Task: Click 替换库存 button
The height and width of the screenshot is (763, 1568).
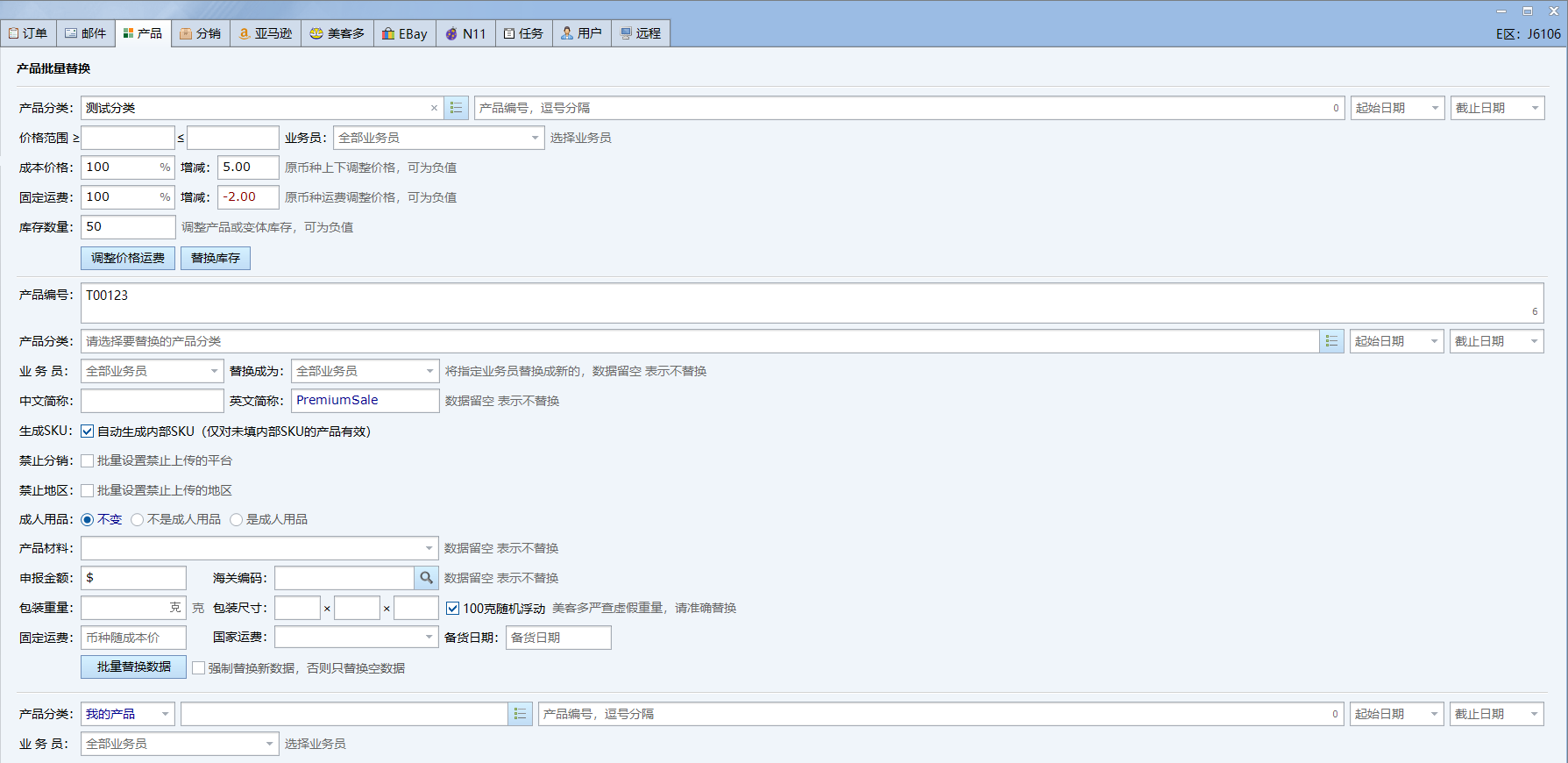Action: (216, 258)
